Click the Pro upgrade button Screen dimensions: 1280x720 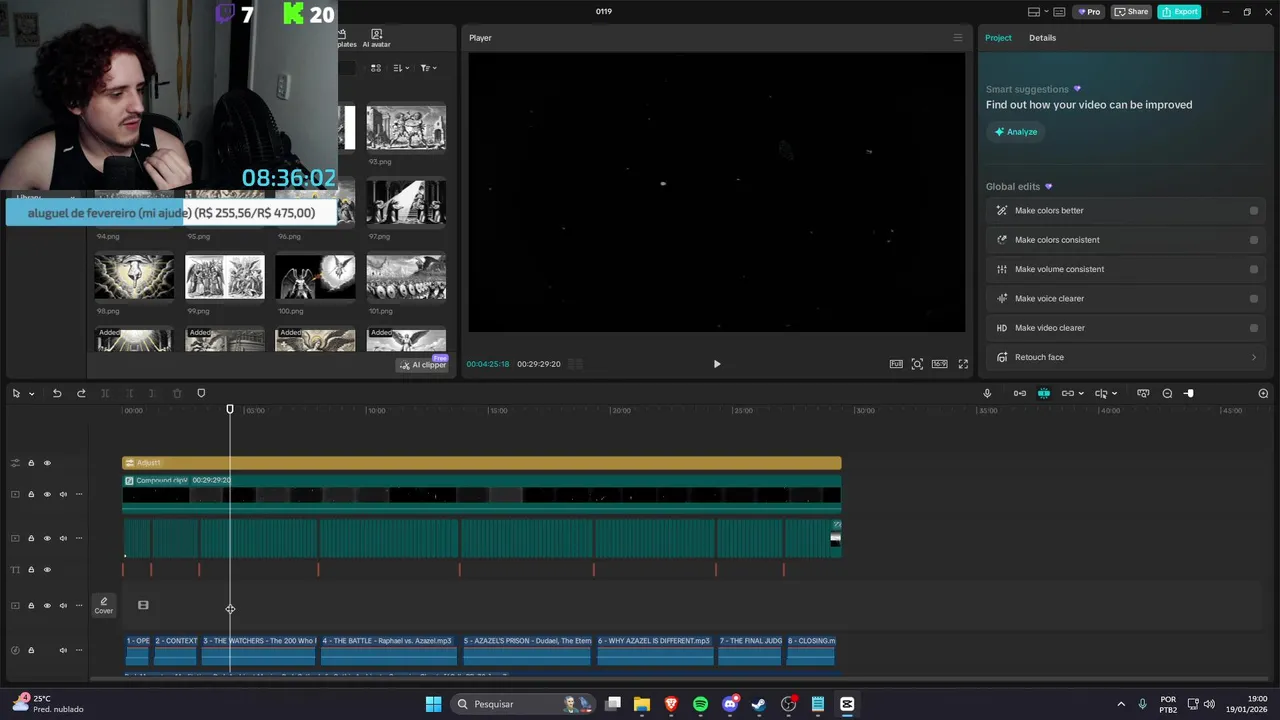[1088, 12]
